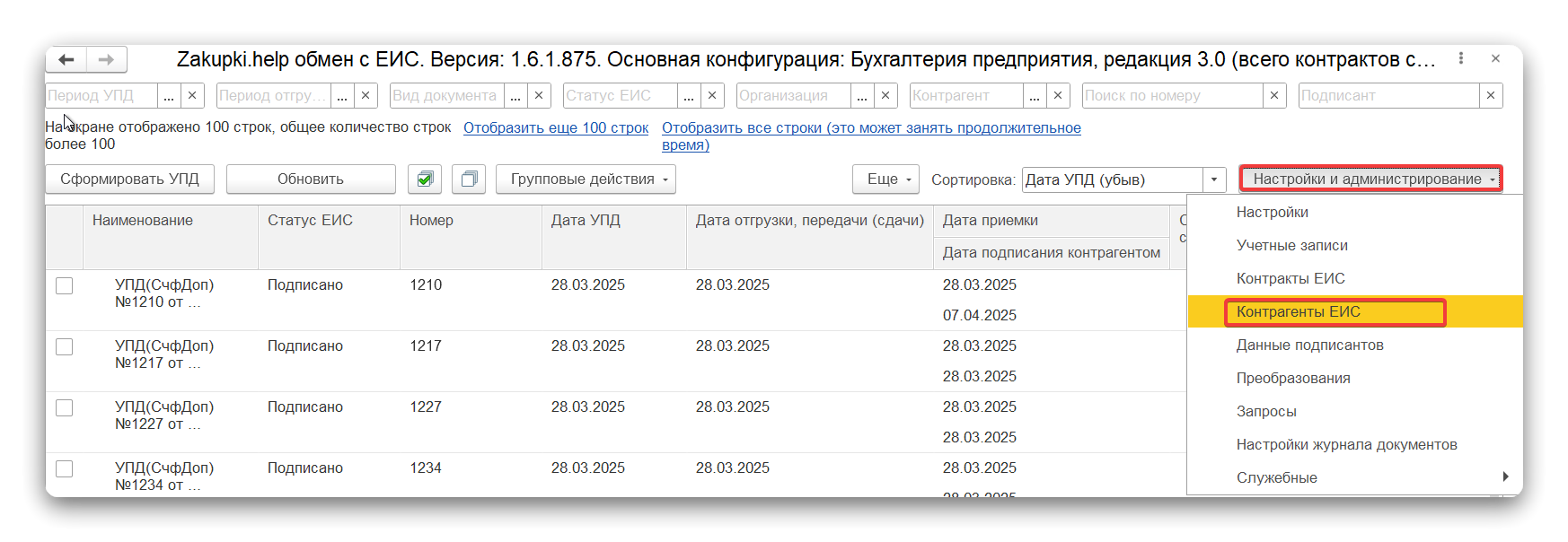1568x542 pixels.
Task: Select number cell 1217
Action: click(426, 345)
